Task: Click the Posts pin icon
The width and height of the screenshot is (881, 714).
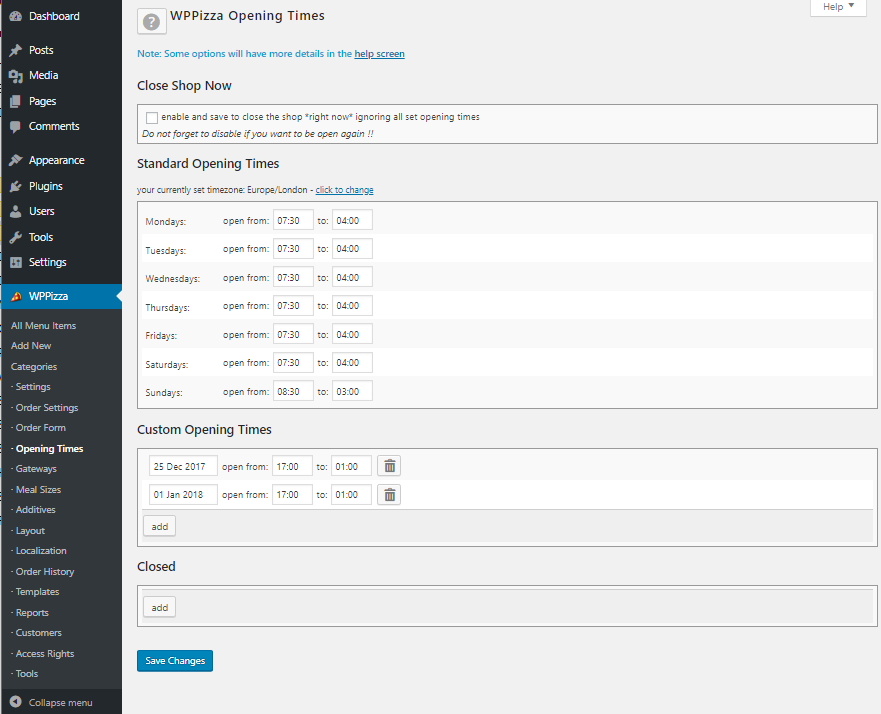Action: [15, 50]
